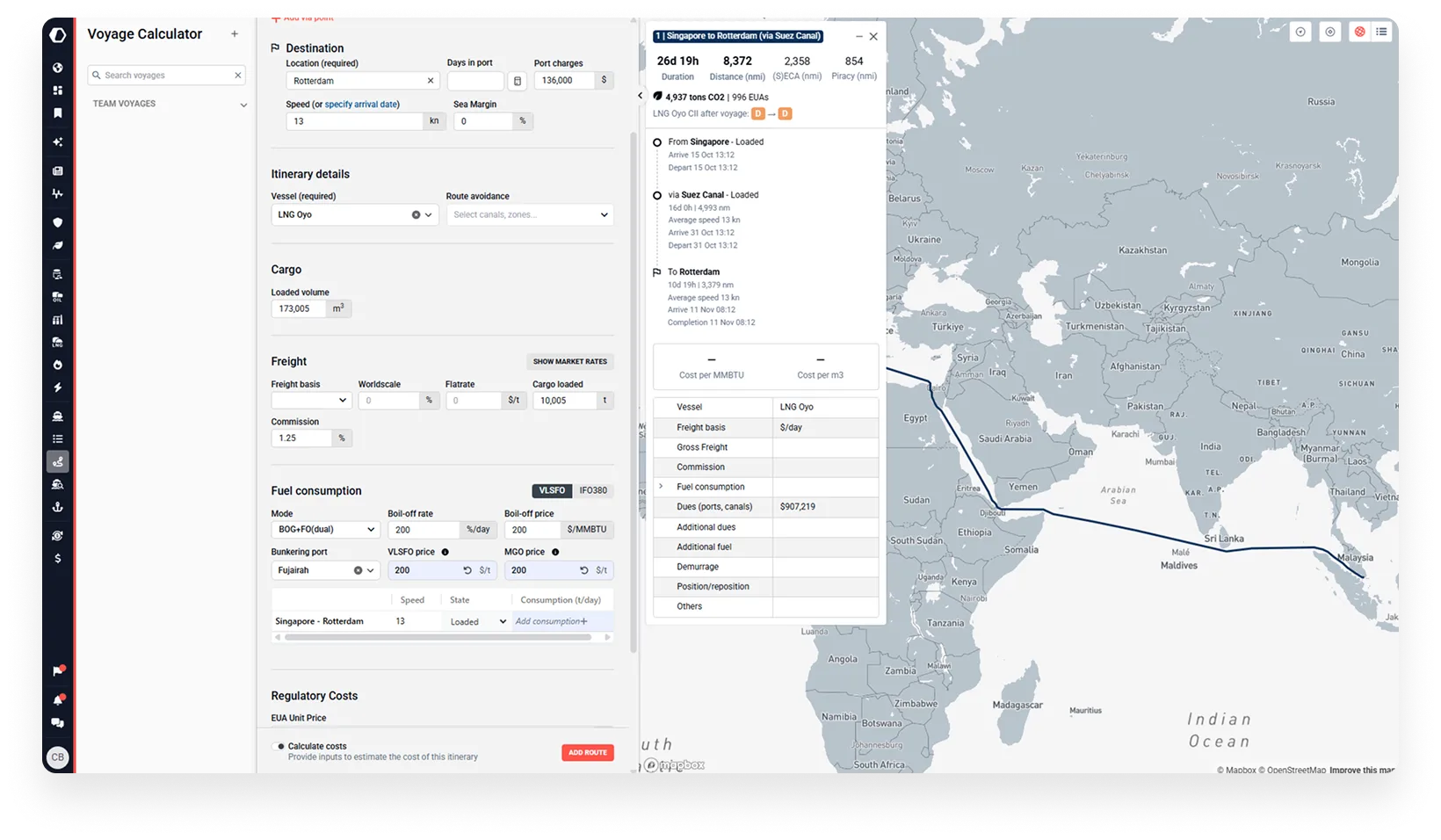Select the Singapore to Rotterdam voyage header
1441x840 pixels.
738,36
